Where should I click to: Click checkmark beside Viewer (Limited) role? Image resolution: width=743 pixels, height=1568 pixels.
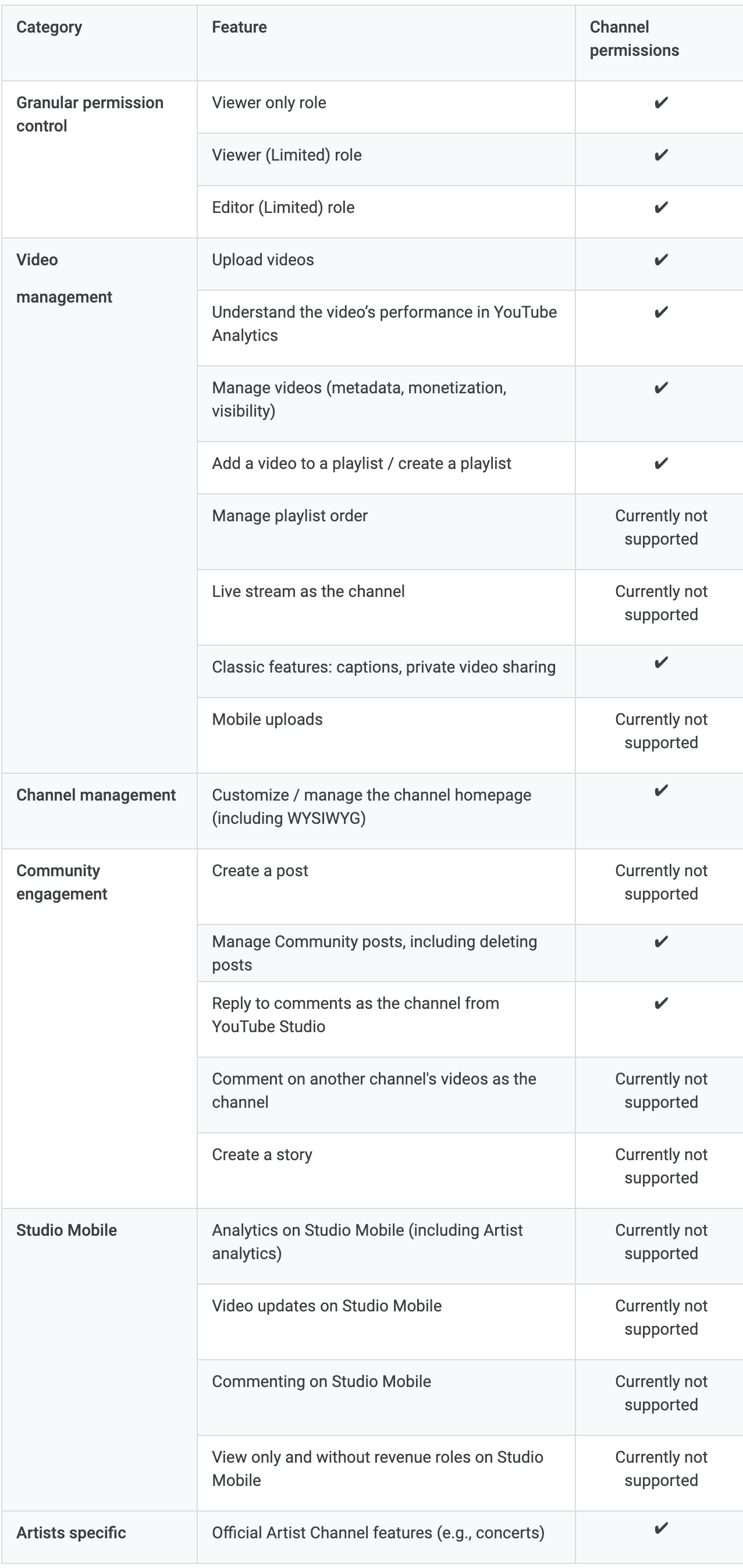coord(661,155)
